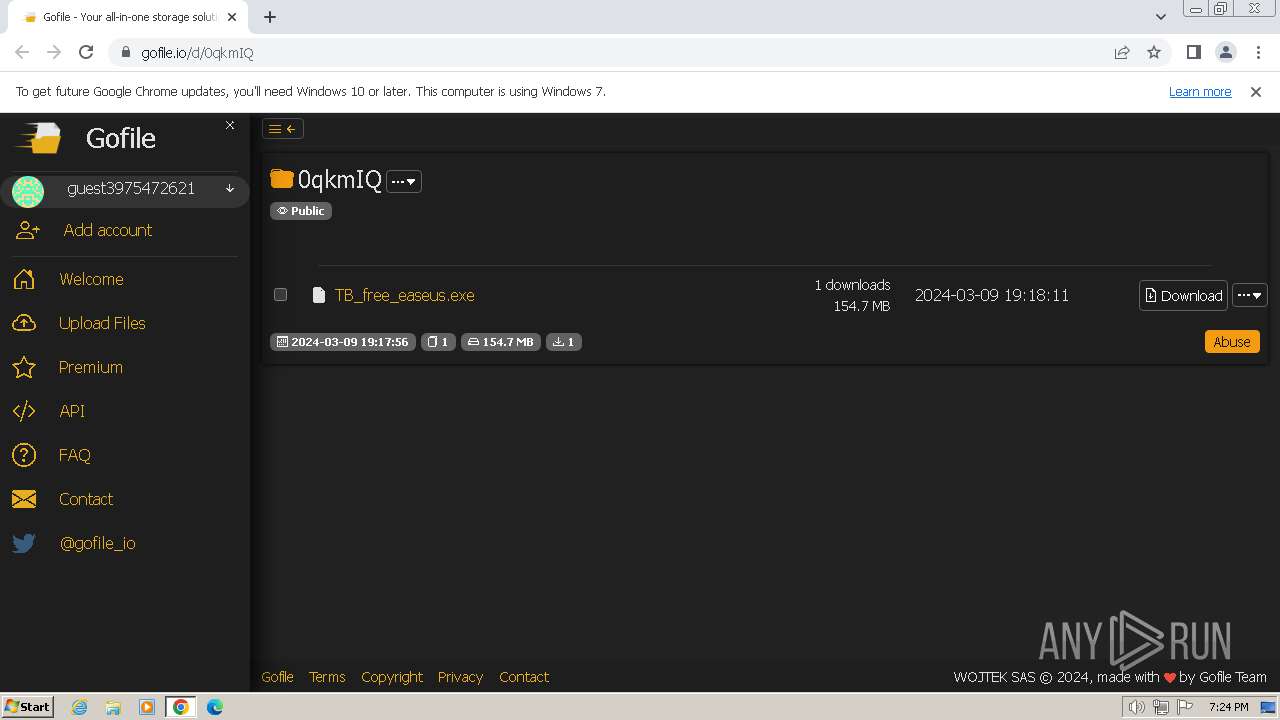Open the Chrome three-dot menu
The height and width of the screenshot is (720, 1280).
pos(1257,52)
